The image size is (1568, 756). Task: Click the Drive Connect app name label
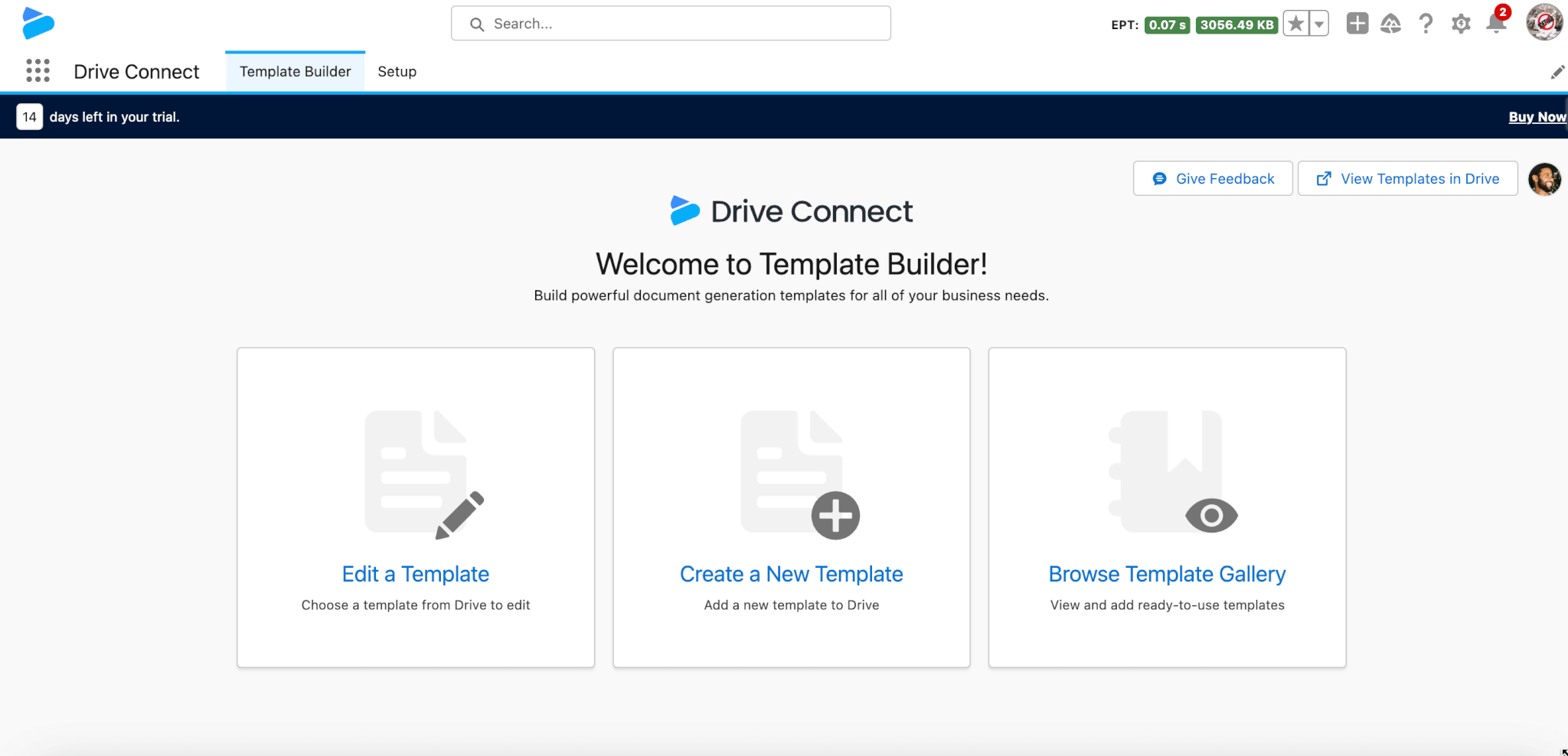[136, 71]
